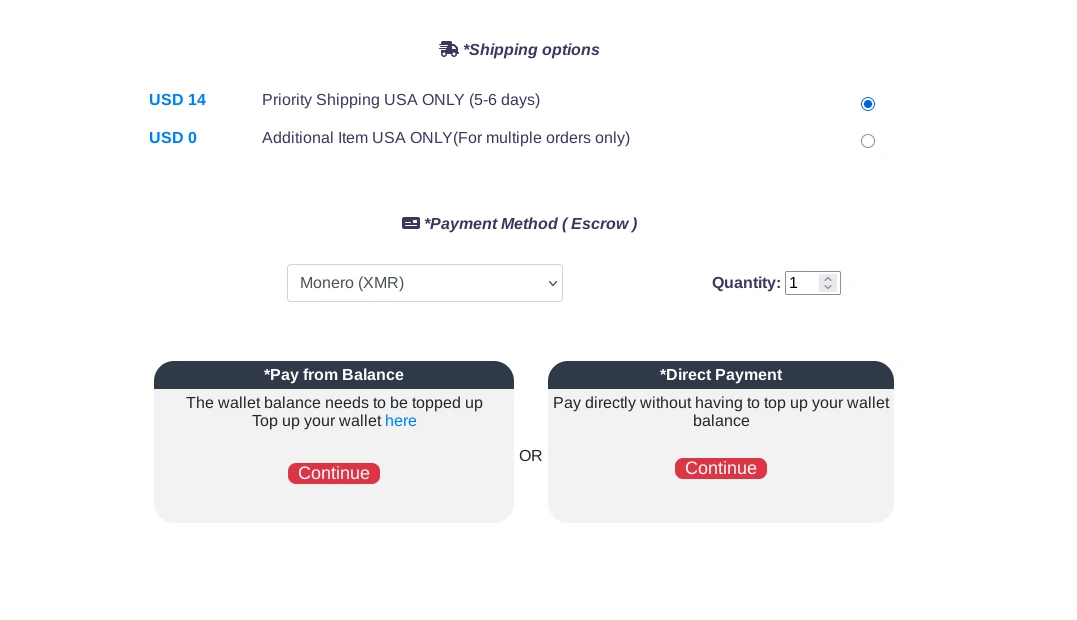The width and height of the screenshot is (1077, 620).
Task: Click the payment method card icon
Action: tap(411, 223)
